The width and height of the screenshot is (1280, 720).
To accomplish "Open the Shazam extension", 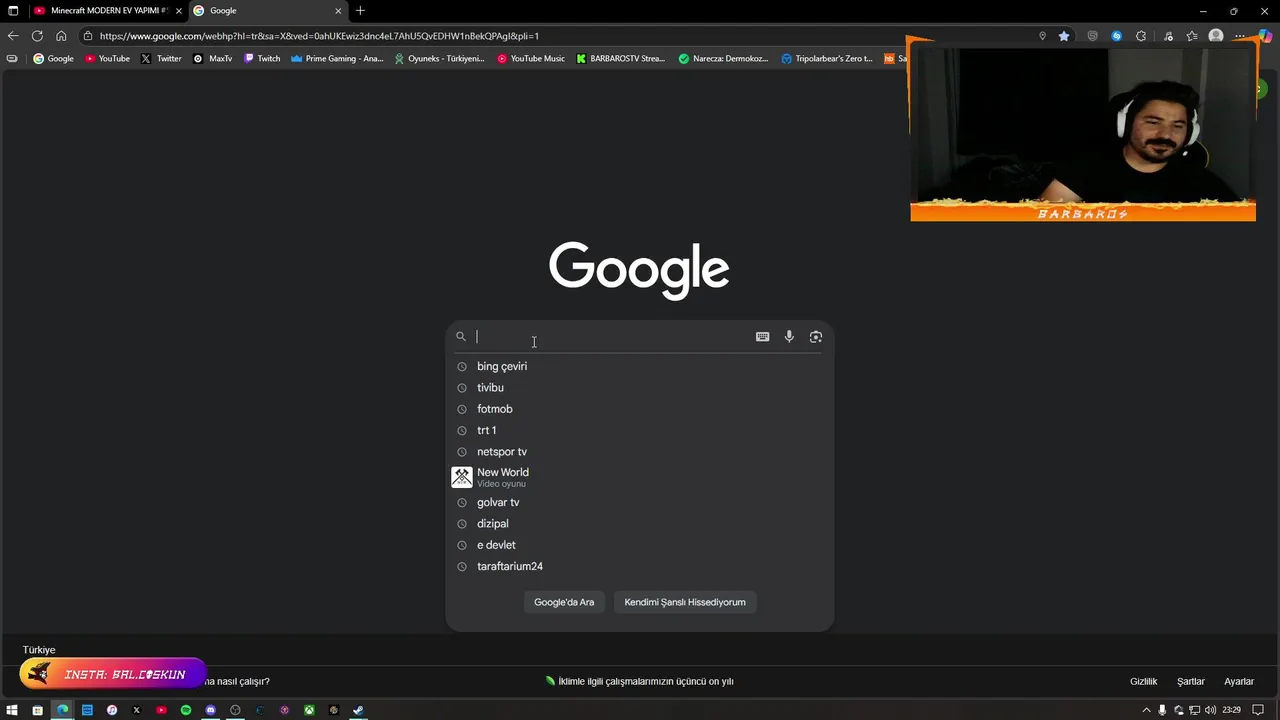I will (x=1117, y=36).
